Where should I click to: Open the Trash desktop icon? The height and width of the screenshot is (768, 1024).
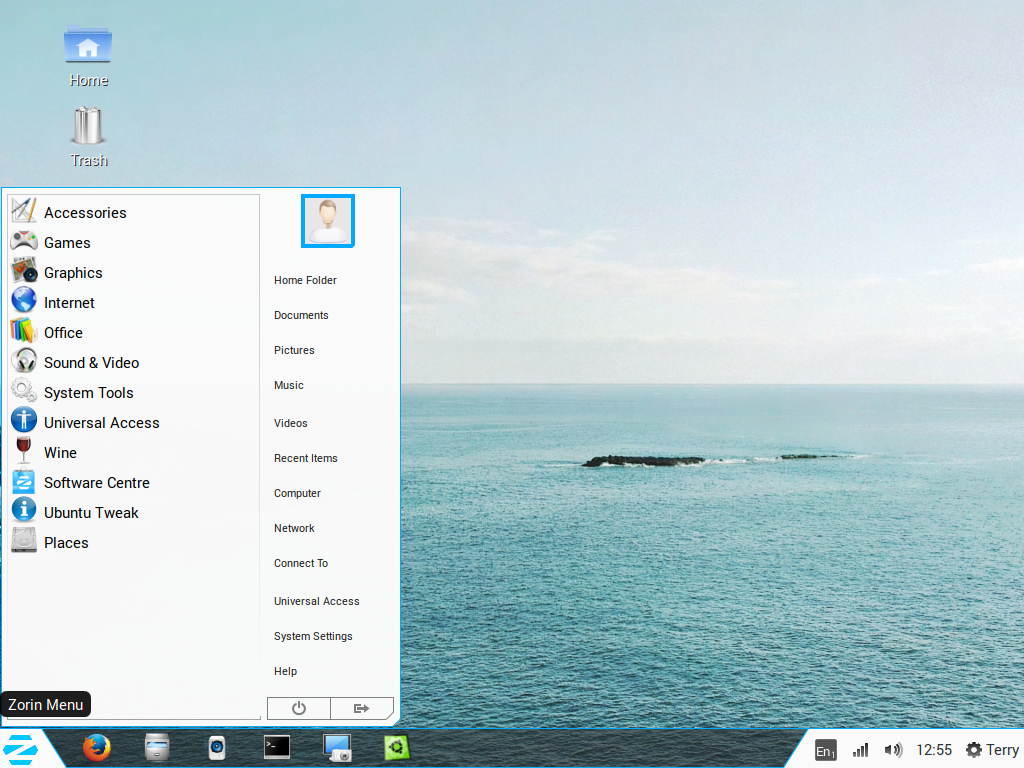click(89, 136)
